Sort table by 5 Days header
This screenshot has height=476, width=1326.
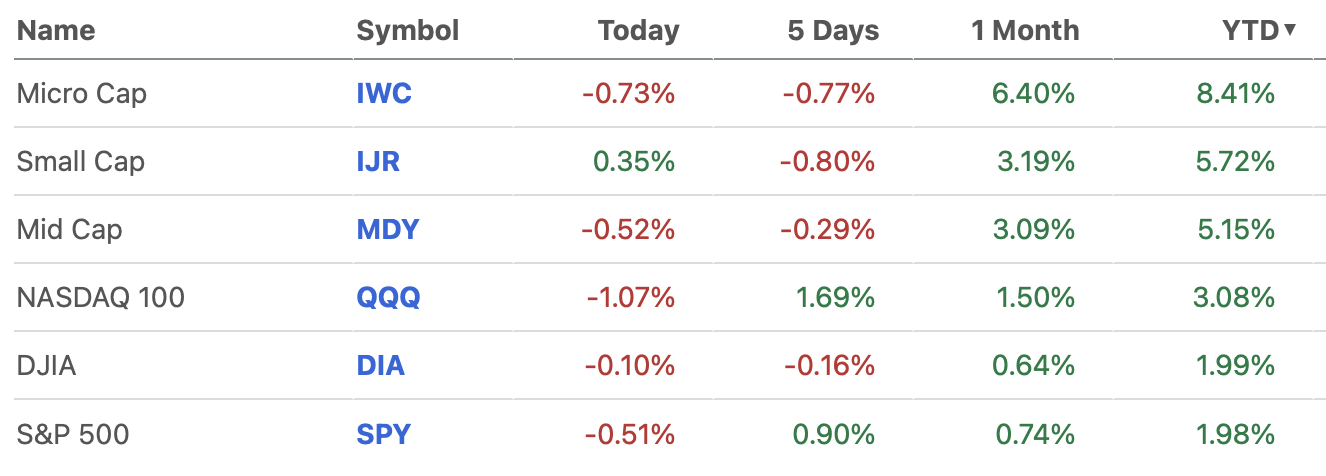[x=833, y=31]
